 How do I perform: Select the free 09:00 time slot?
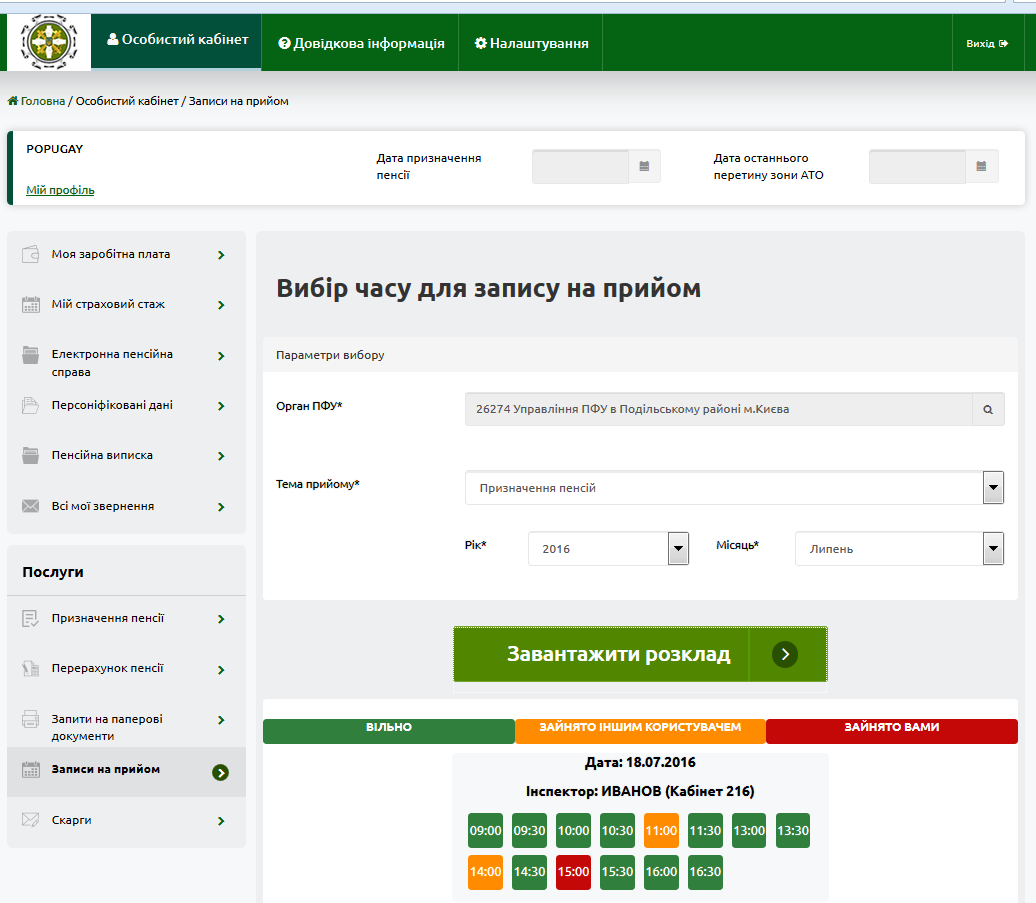485,830
